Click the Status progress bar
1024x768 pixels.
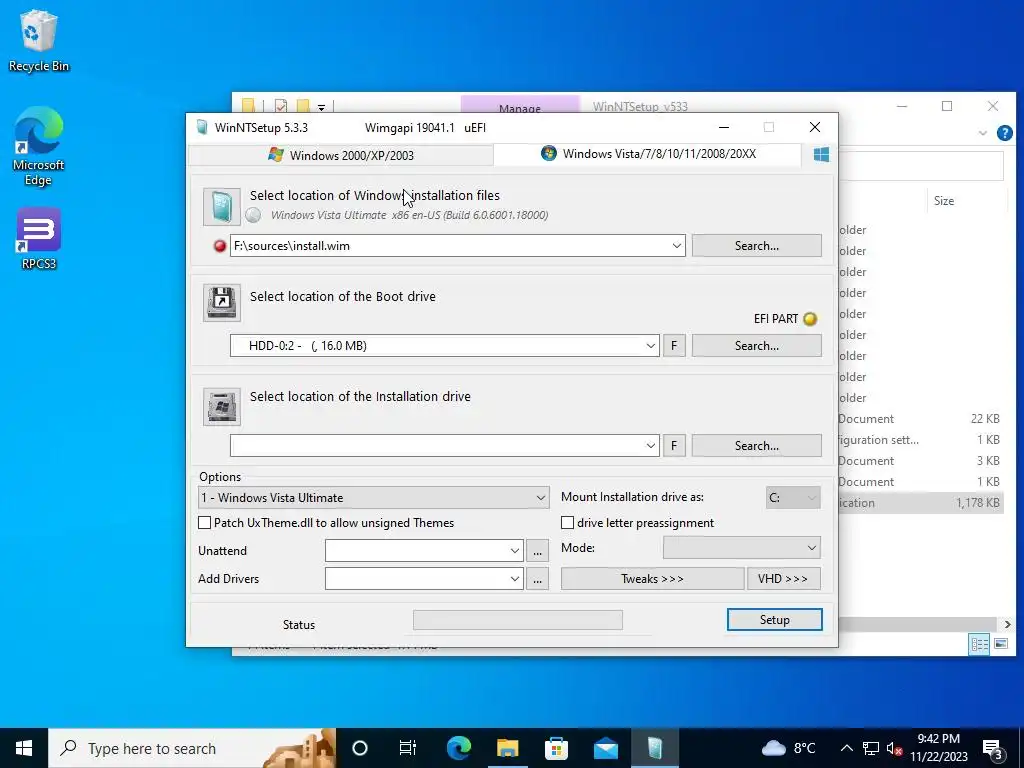pos(517,620)
